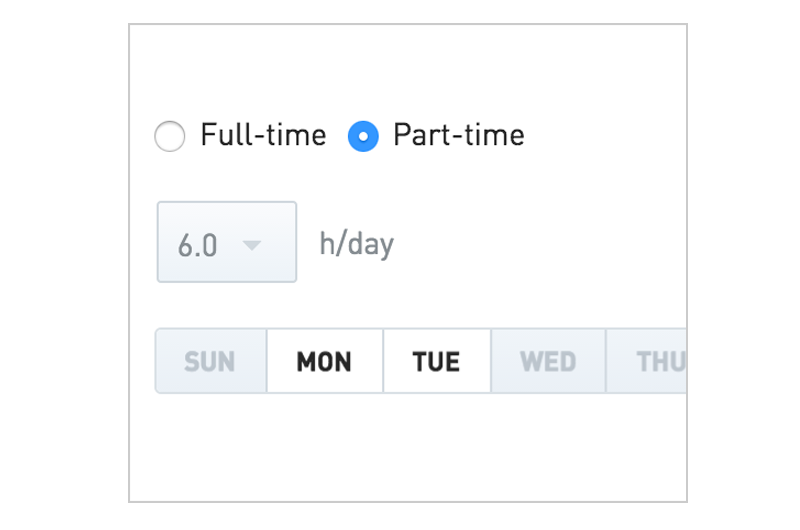
Task: Click the "h/day" unit label
Action: pyautogui.click(x=357, y=244)
